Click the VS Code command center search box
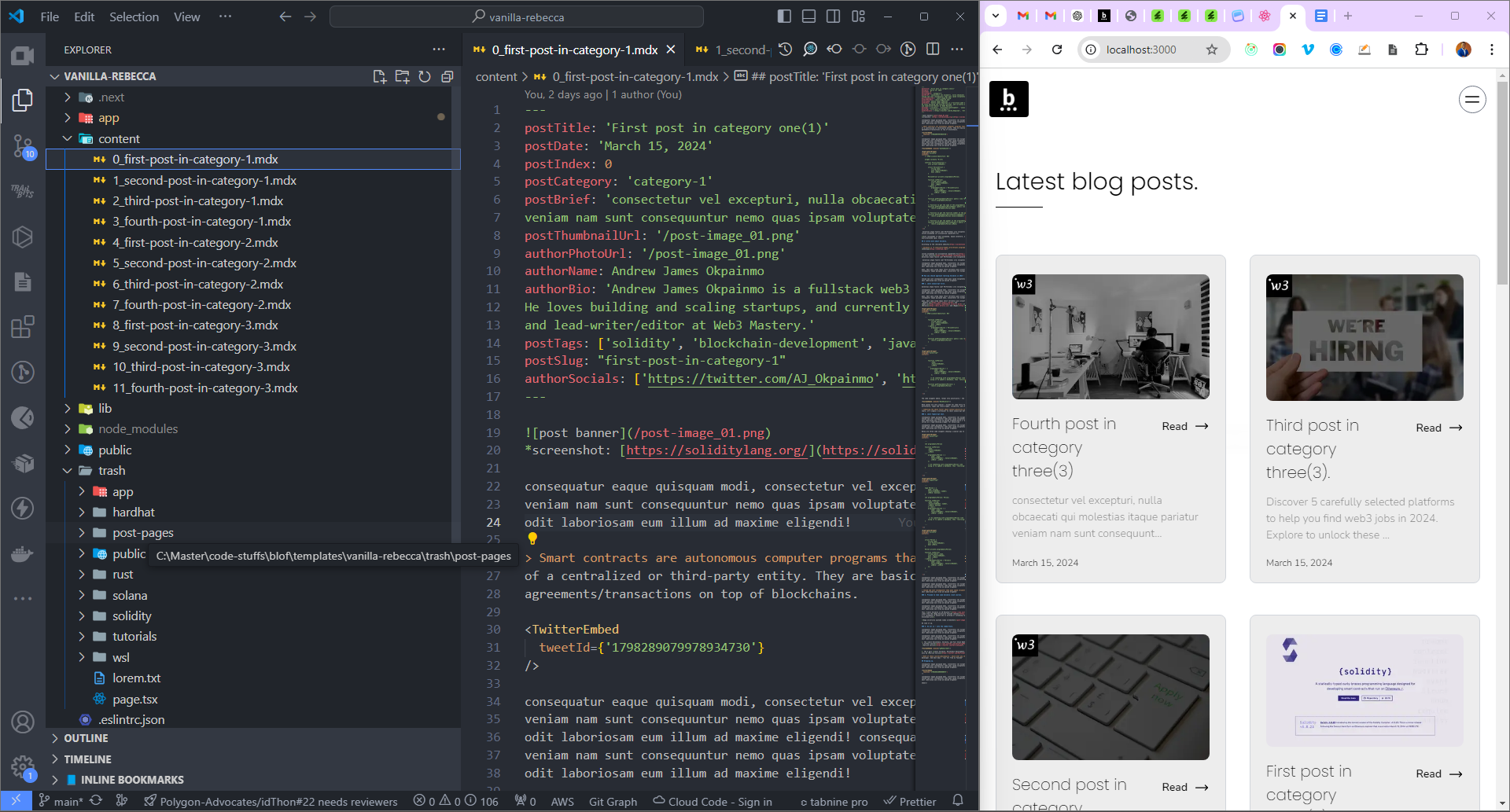This screenshot has width=1510, height=812. (517, 17)
